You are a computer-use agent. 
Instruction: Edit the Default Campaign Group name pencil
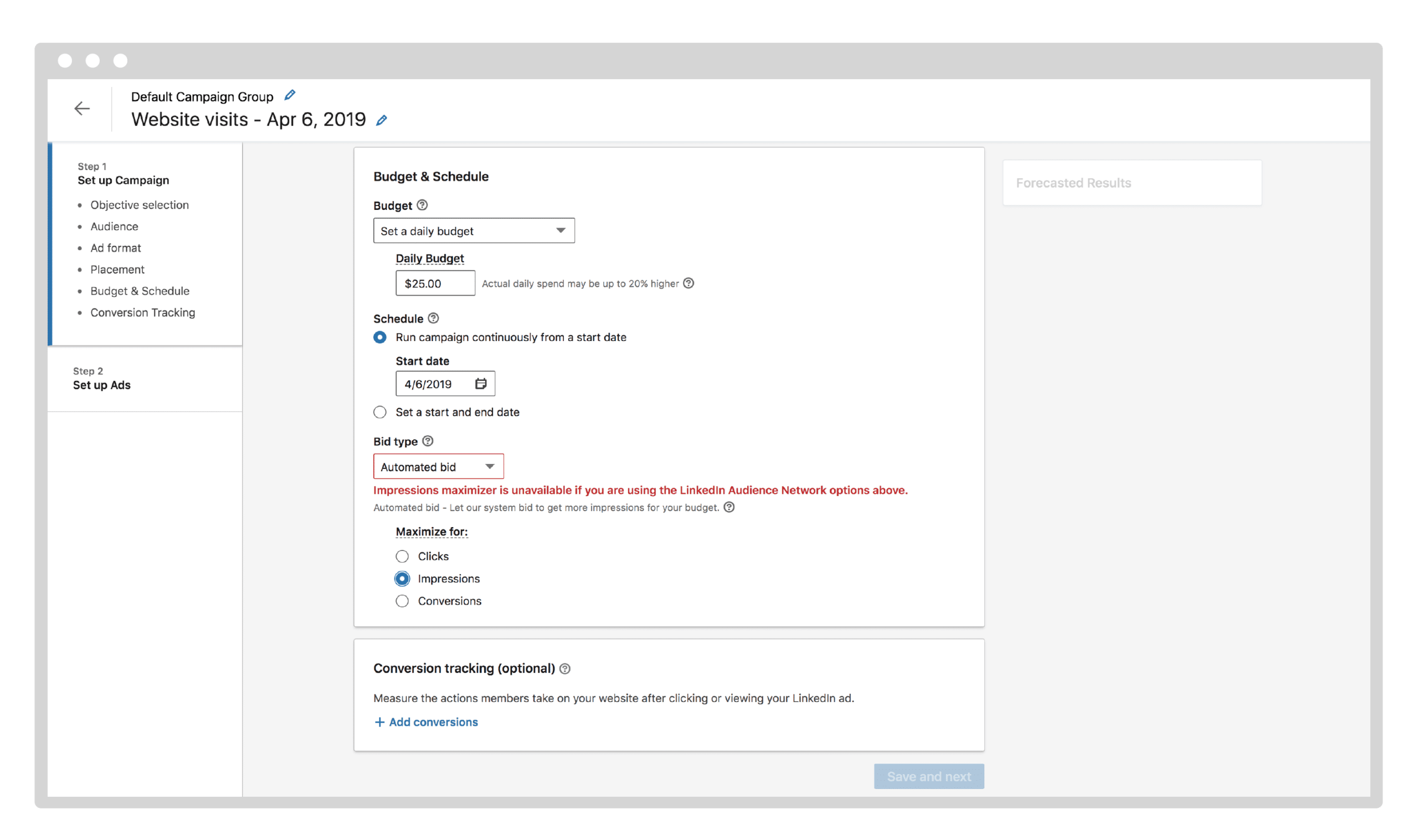290,95
